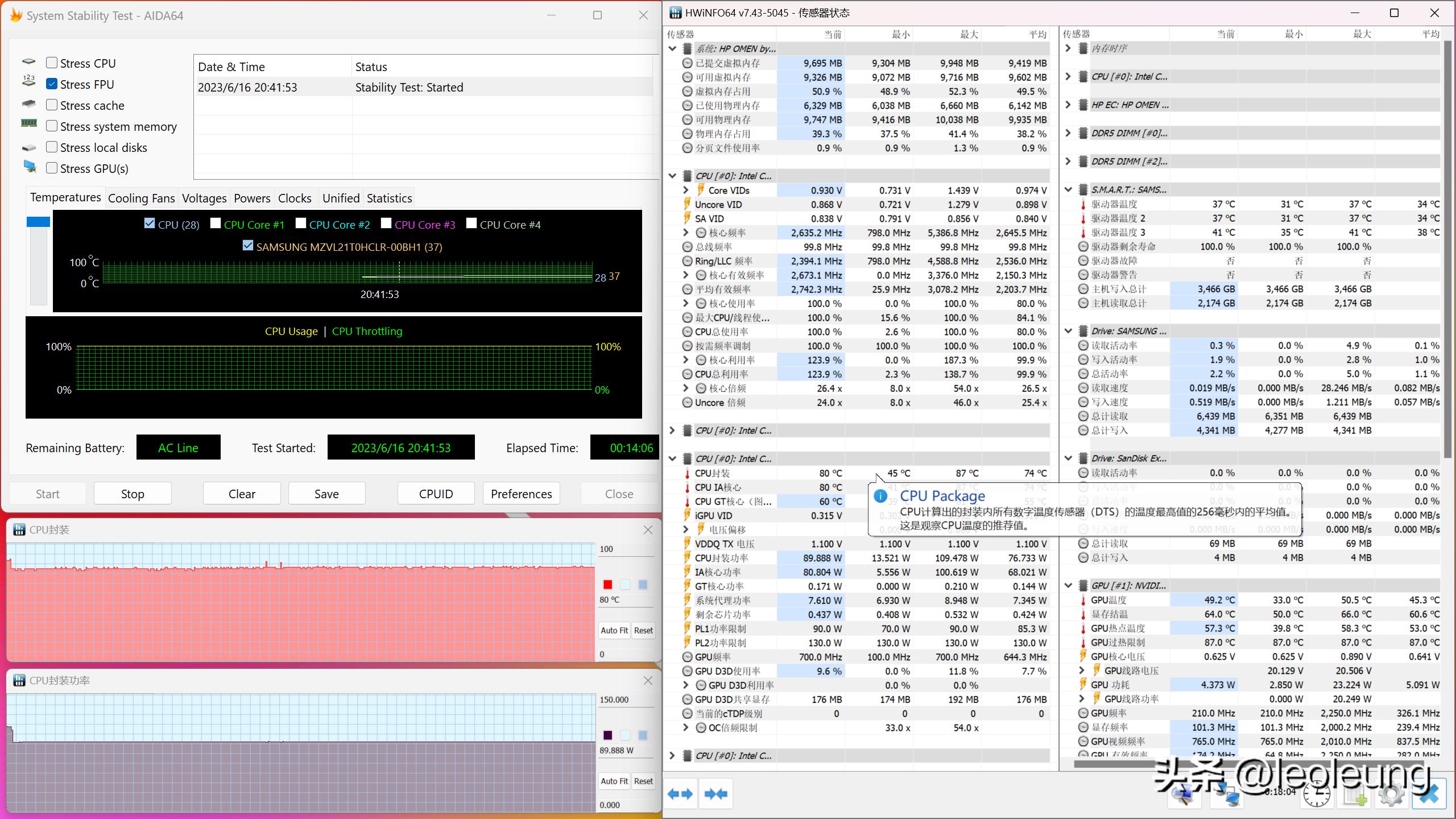Screen dimensions: 1456x819
Task: Open HWiNFO settings gear icon
Action: click(1392, 795)
